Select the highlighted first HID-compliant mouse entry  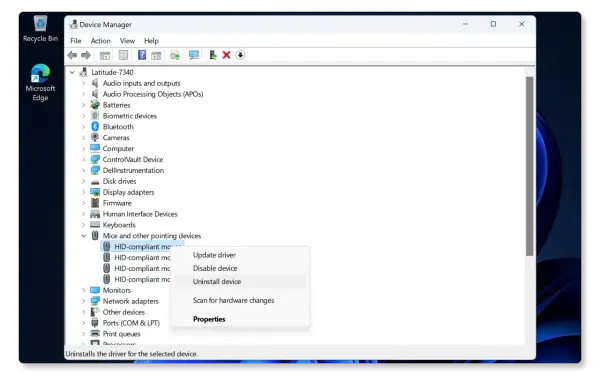pyautogui.click(x=142, y=246)
